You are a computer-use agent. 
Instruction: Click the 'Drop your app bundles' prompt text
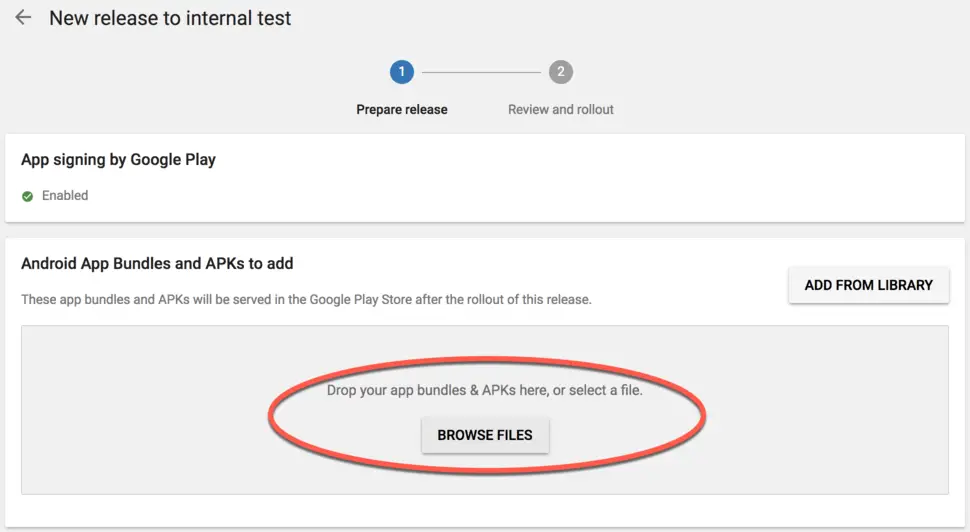click(x=420, y=390)
